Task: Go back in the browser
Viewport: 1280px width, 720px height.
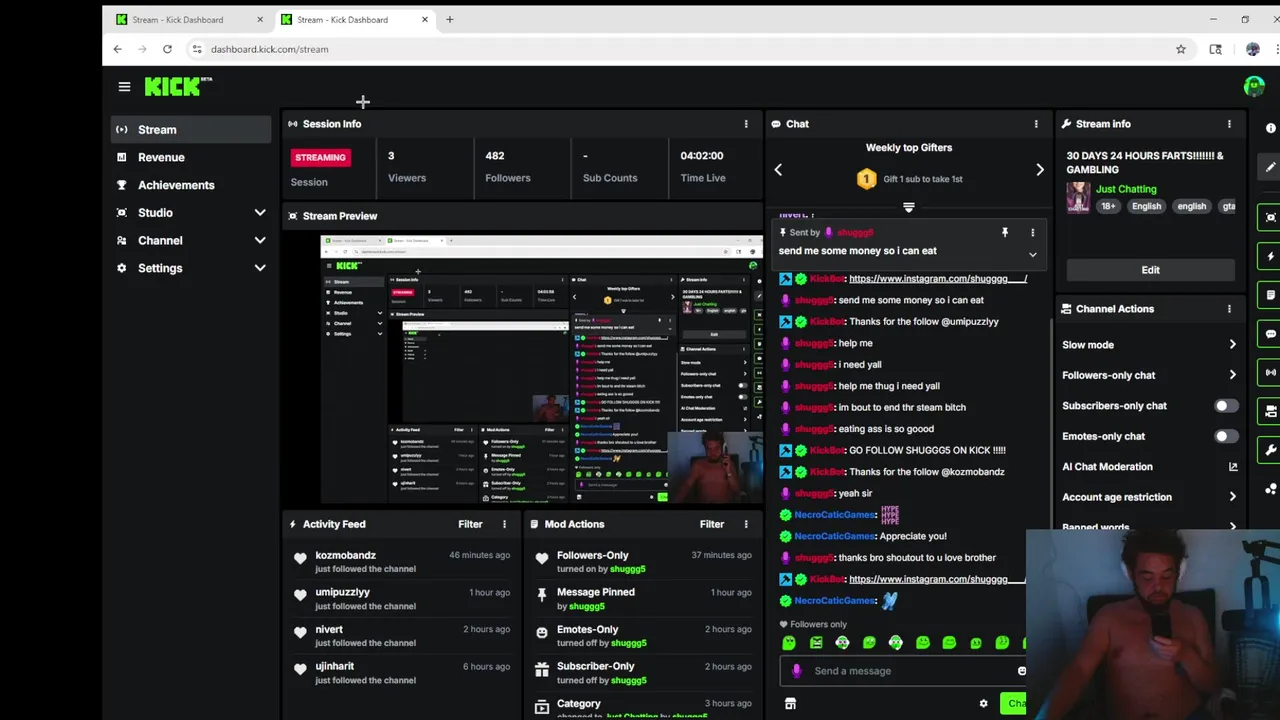Action: click(117, 49)
